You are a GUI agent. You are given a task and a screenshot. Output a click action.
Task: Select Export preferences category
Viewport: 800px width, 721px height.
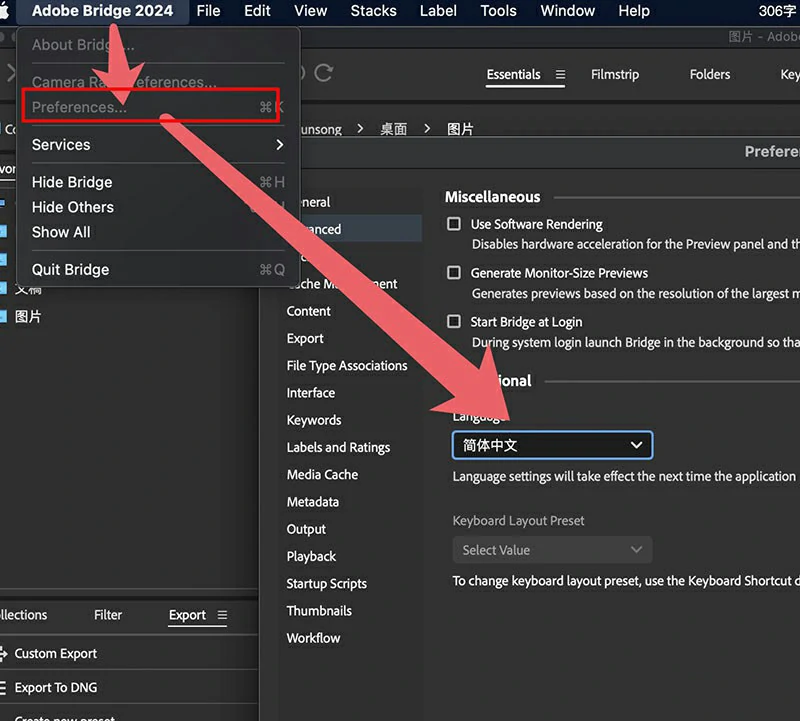point(305,338)
